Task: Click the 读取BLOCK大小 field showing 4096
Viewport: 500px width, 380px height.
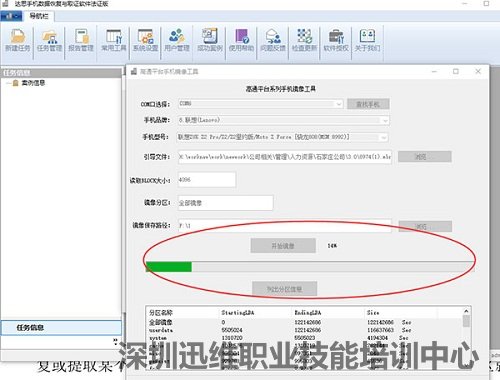Action: point(207,180)
